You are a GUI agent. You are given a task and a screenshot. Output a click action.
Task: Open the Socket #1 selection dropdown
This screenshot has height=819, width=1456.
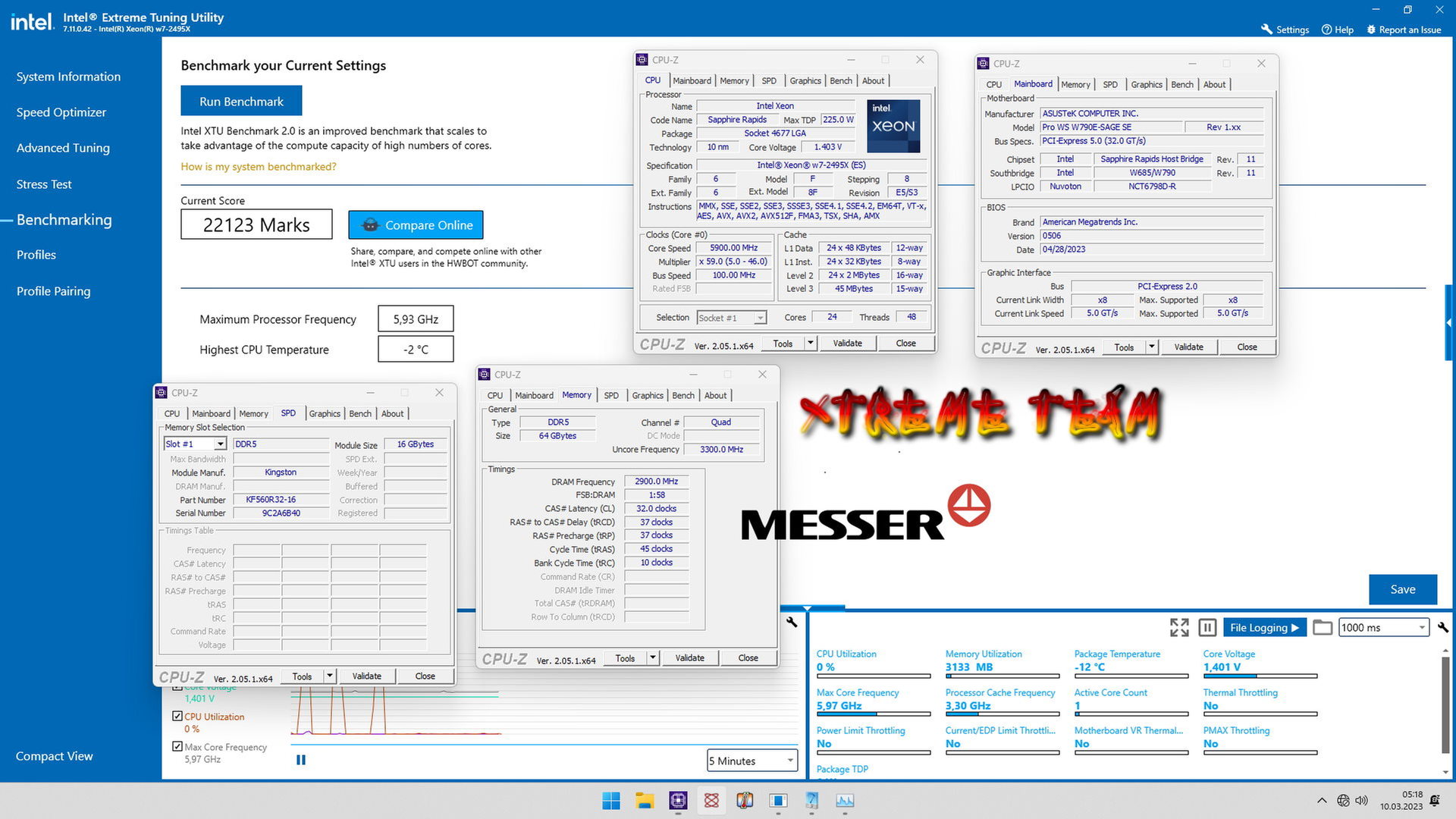click(732, 318)
